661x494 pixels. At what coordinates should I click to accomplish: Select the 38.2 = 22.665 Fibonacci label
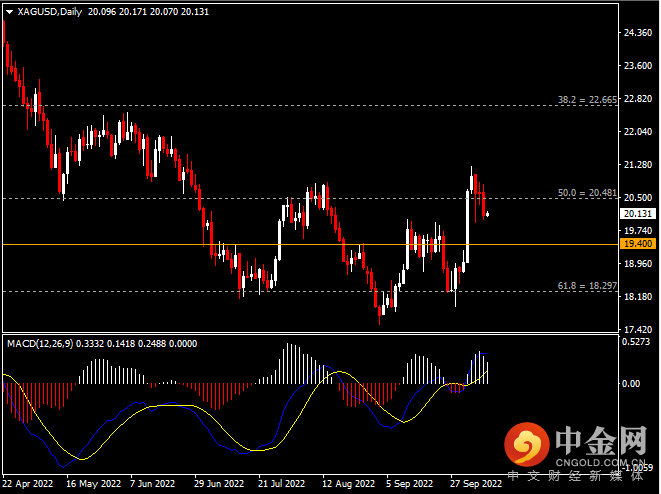pyautogui.click(x=587, y=99)
